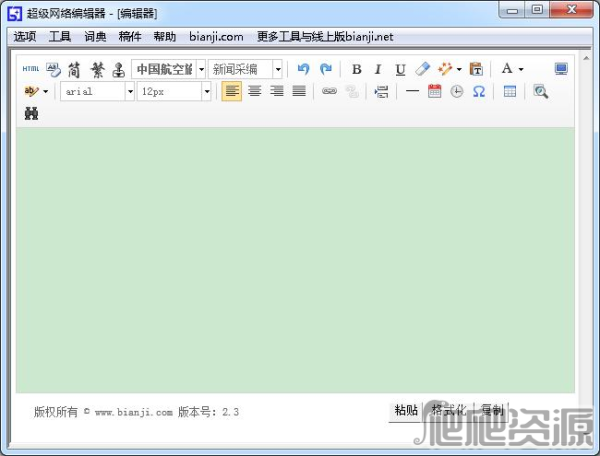Open the 稿件 menu

[130, 37]
